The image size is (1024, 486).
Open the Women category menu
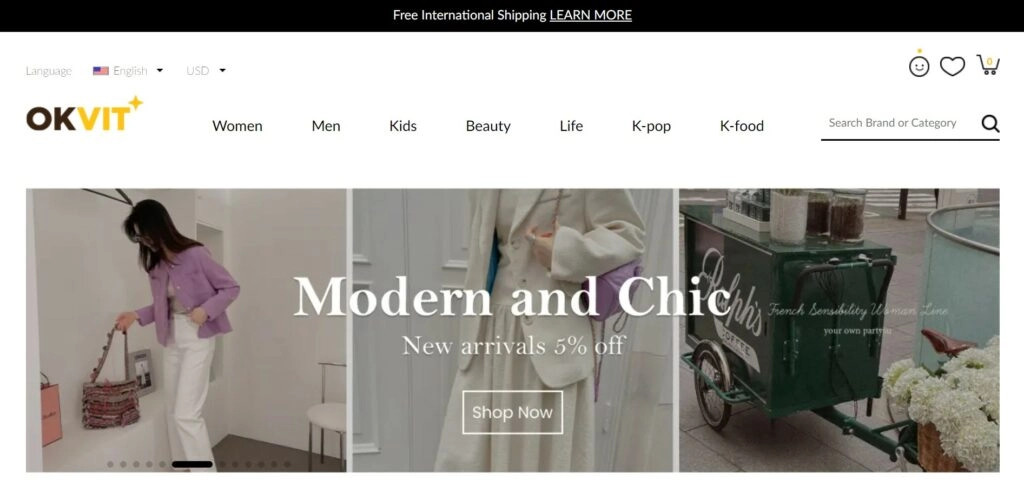(x=237, y=126)
